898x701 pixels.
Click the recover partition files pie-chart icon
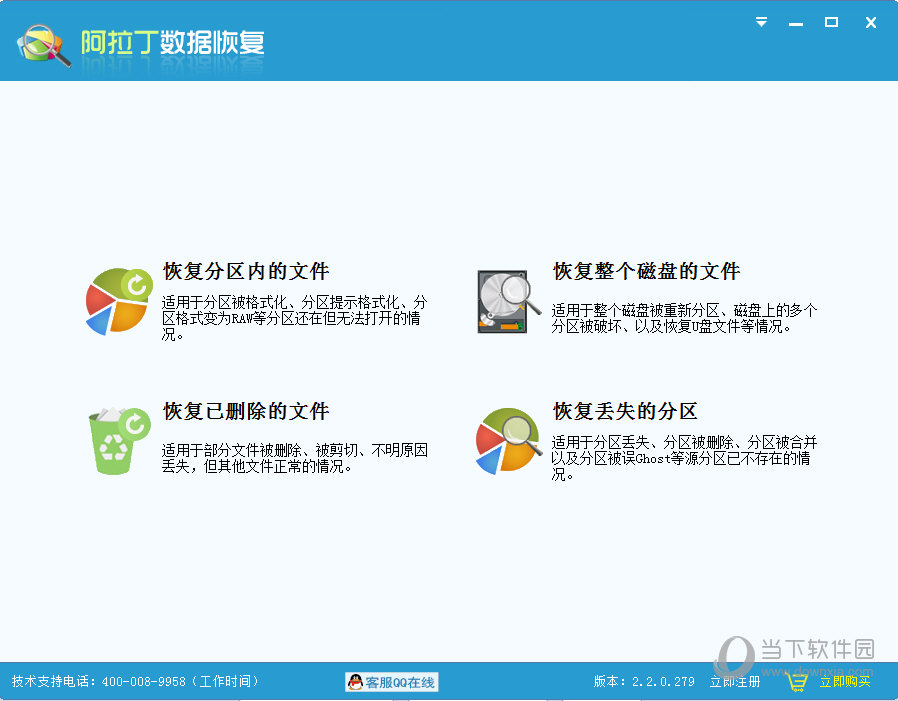[x=119, y=301]
